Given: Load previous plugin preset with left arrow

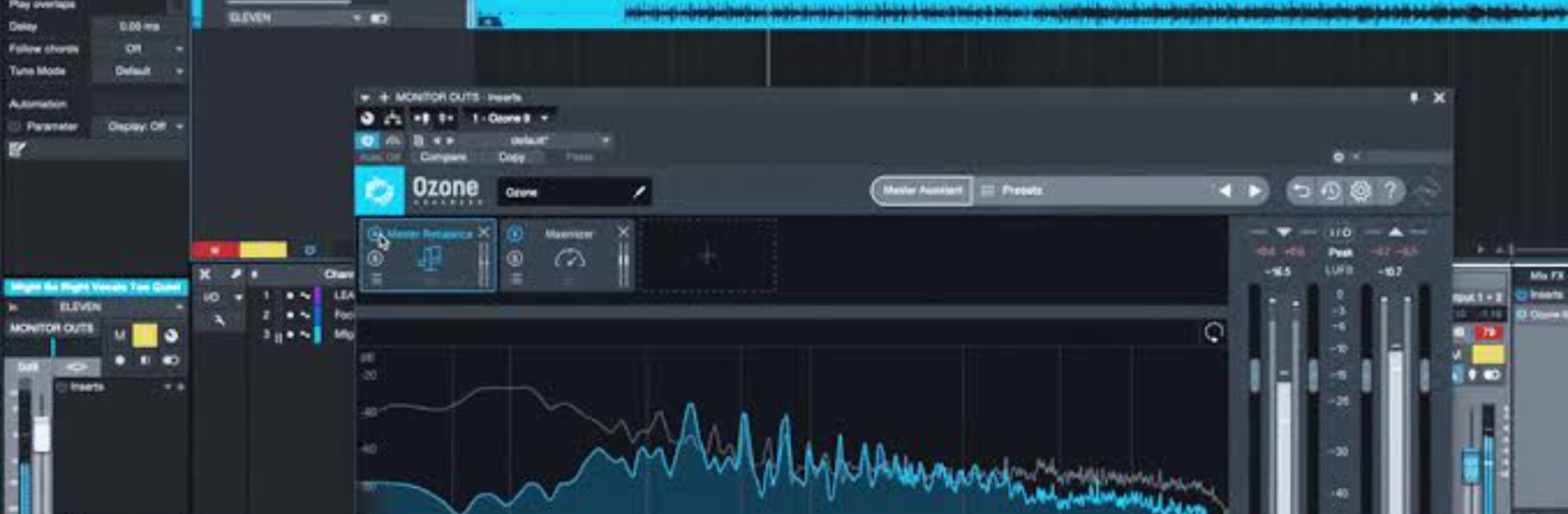Looking at the screenshot, I should point(437,141).
